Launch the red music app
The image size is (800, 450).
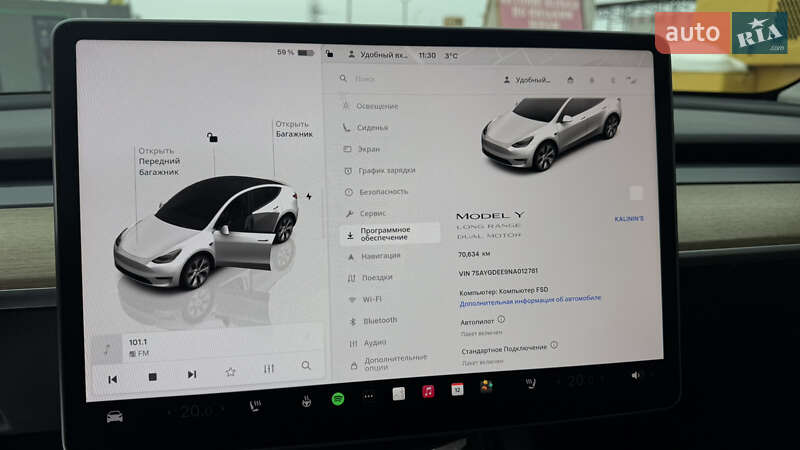(428, 391)
